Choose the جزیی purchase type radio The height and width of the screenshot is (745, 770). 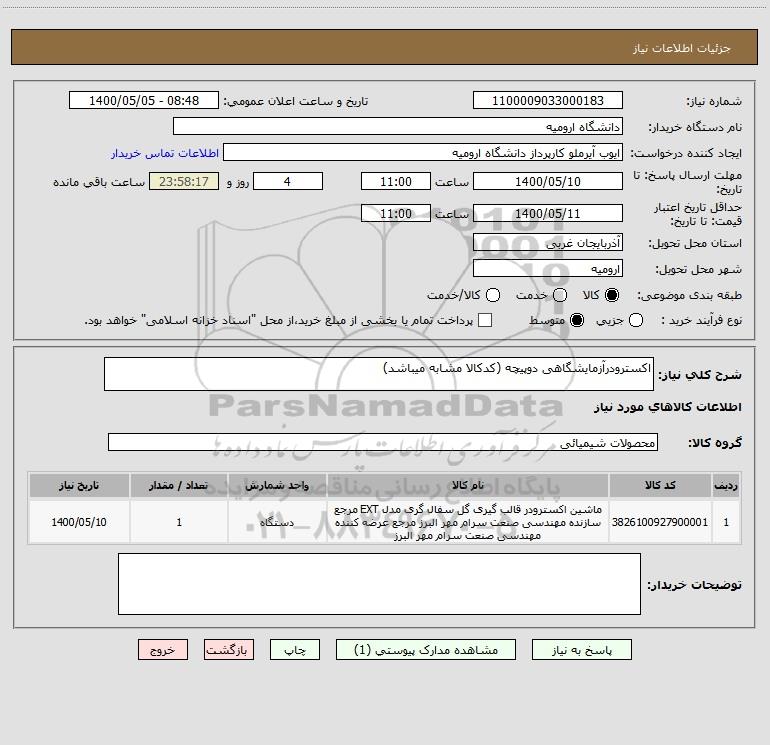point(636,320)
